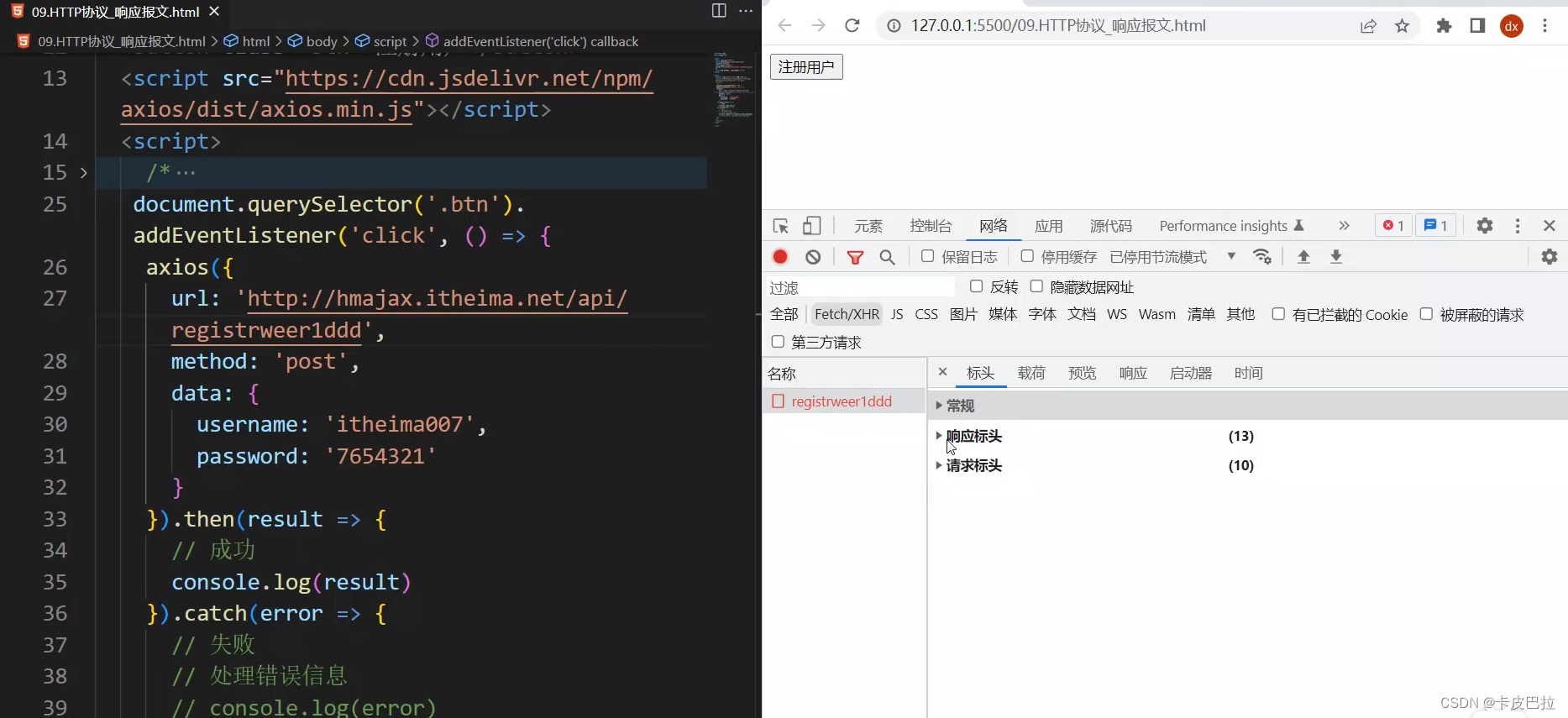Open the 预览 request detail tab
The height and width of the screenshot is (718, 1568).
(x=1082, y=373)
